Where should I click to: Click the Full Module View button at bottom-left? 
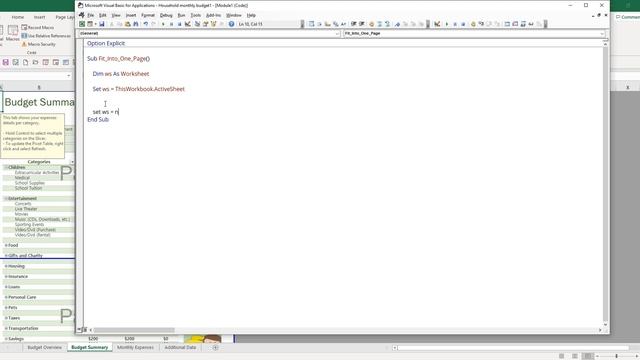(x=85, y=330)
